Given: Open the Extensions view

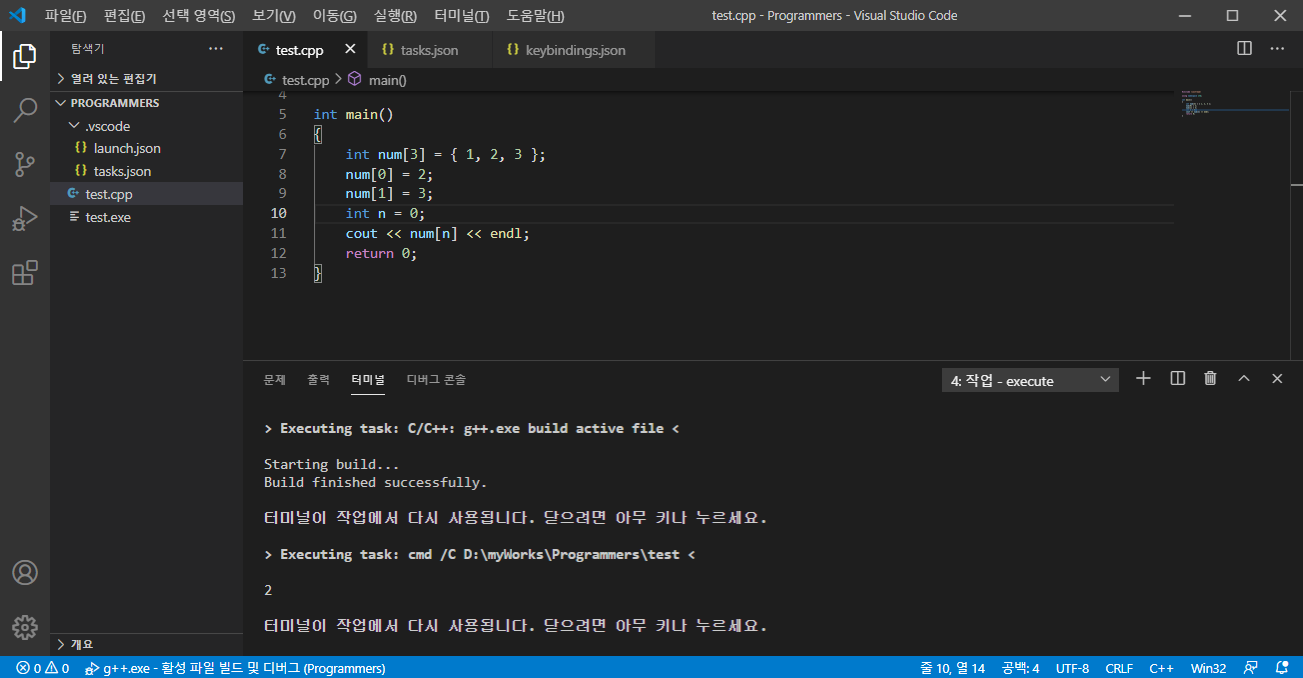Looking at the screenshot, I should 25,273.
